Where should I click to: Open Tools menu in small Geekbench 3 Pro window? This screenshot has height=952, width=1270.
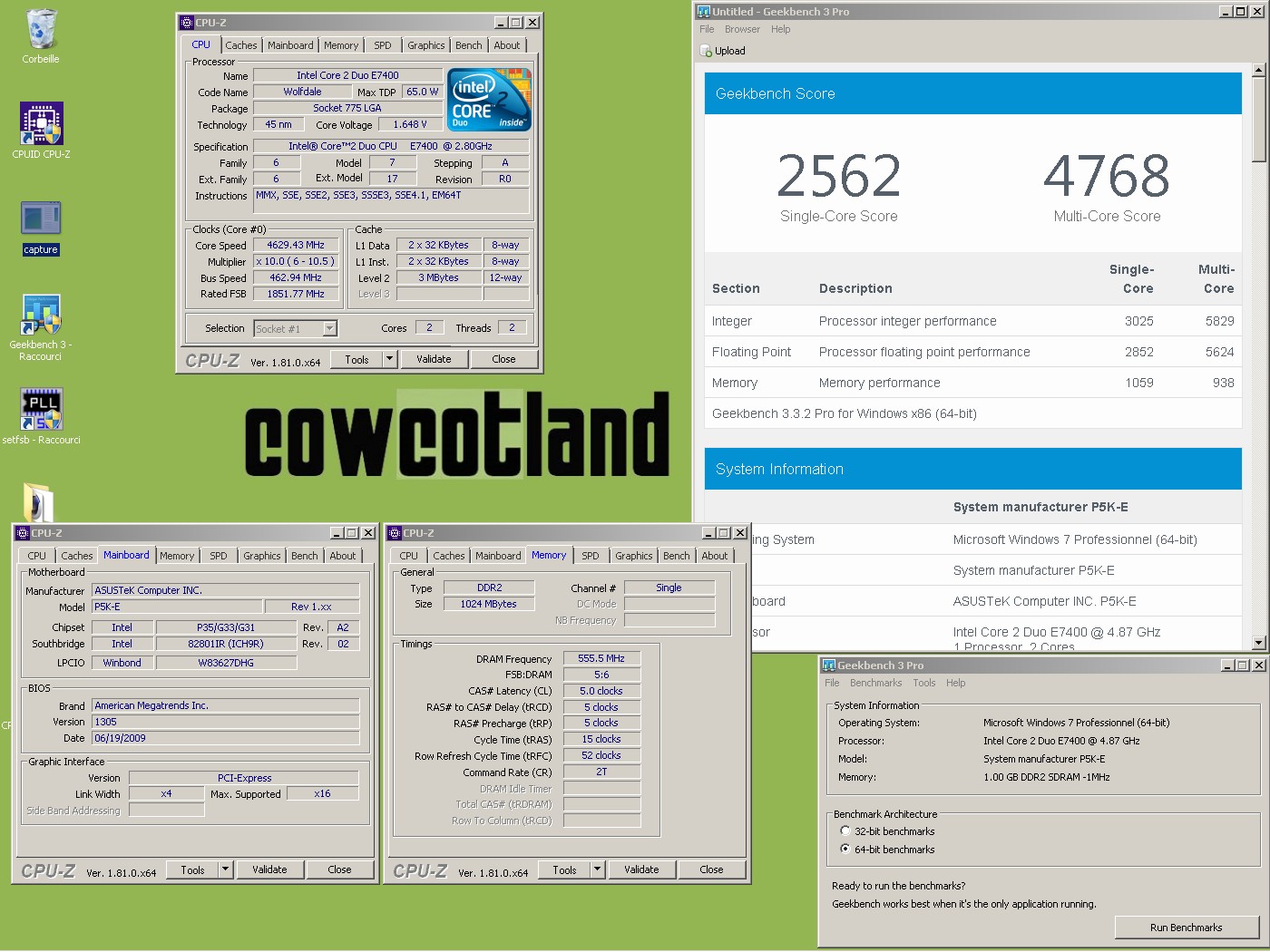tap(924, 683)
